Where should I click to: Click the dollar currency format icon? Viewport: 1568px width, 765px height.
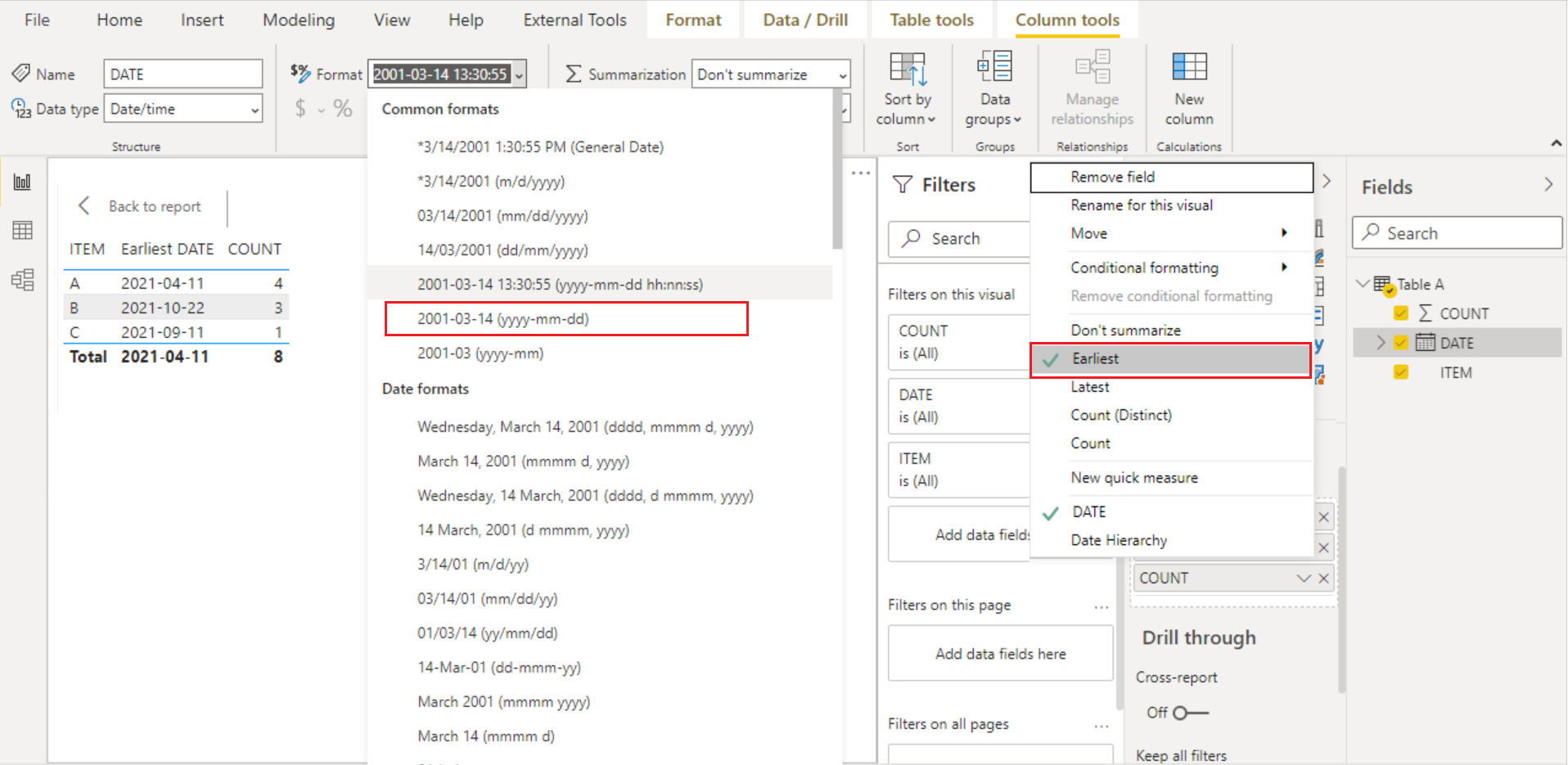[x=300, y=108]
